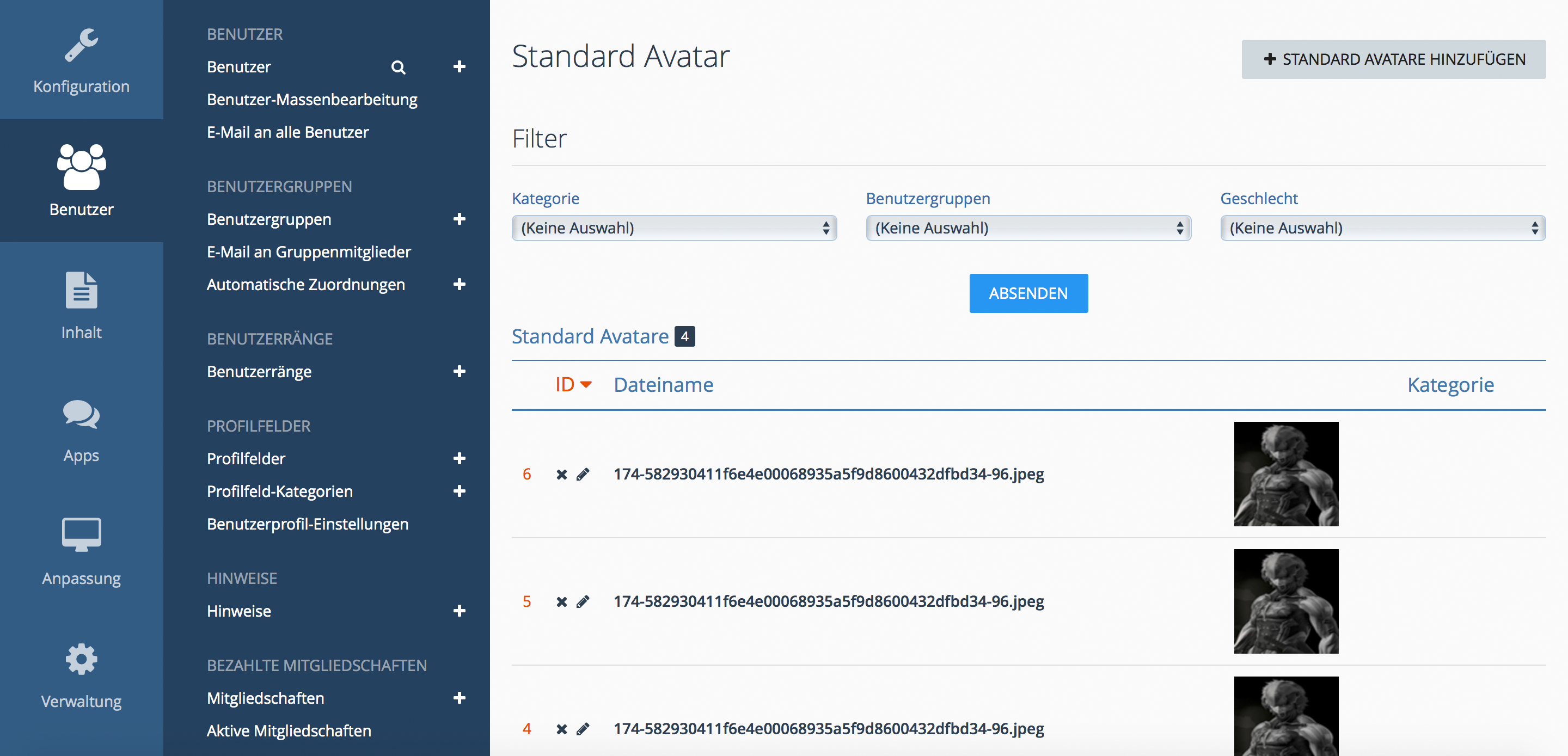This screenshot has width=1568, height=756.
Task: Add a new Benutzer via plus icon
Action: tap(460, 66)
